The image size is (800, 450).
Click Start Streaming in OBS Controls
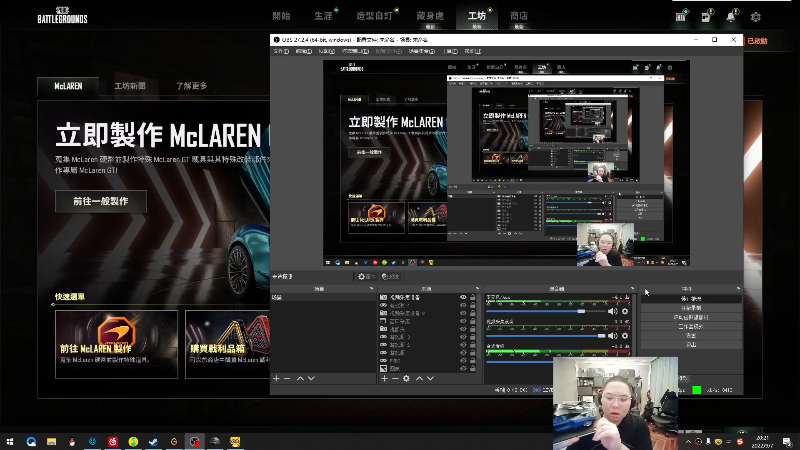[x=691, y=298]
